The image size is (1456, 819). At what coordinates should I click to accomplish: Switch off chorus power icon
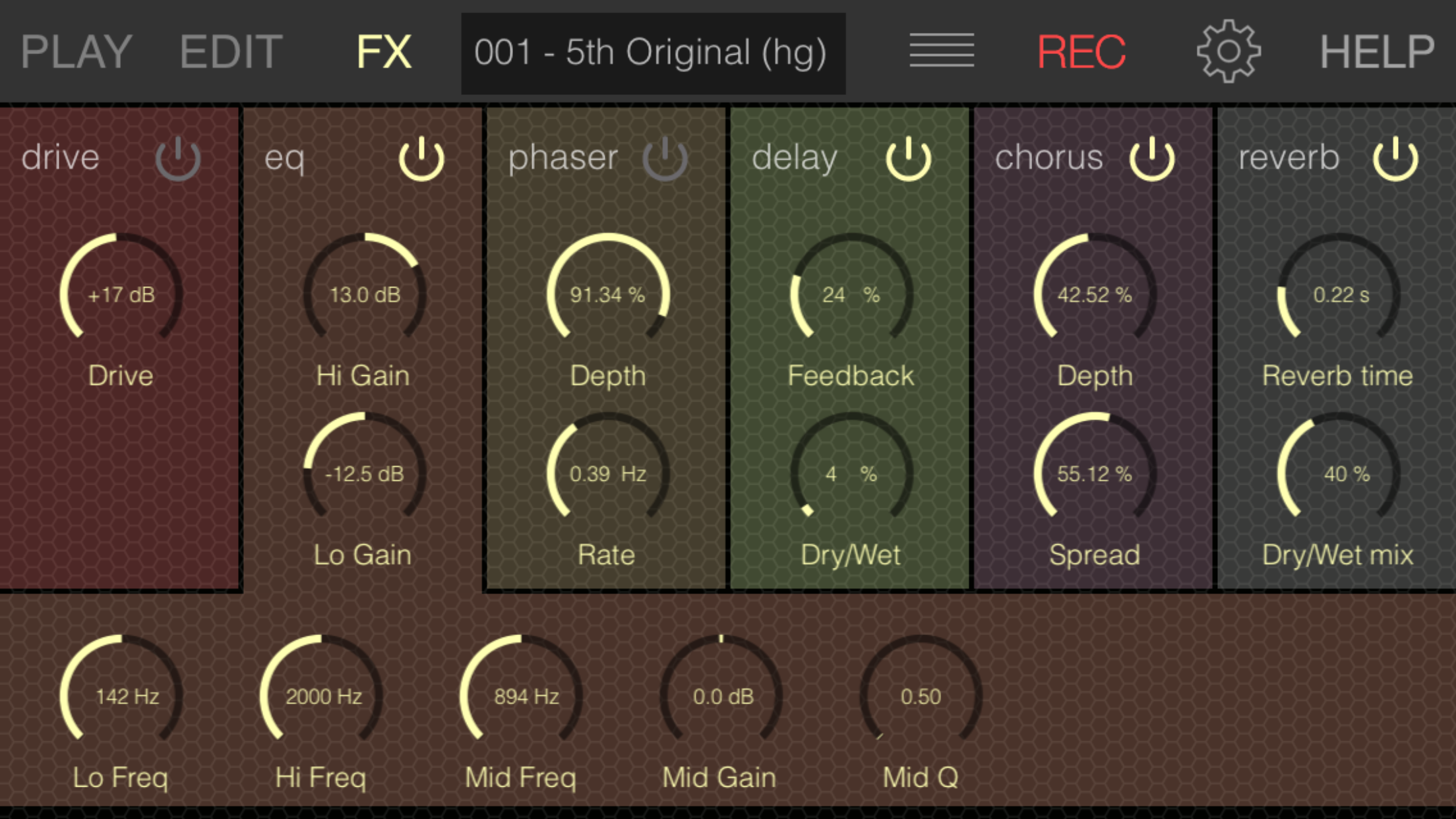[1151, 158]
